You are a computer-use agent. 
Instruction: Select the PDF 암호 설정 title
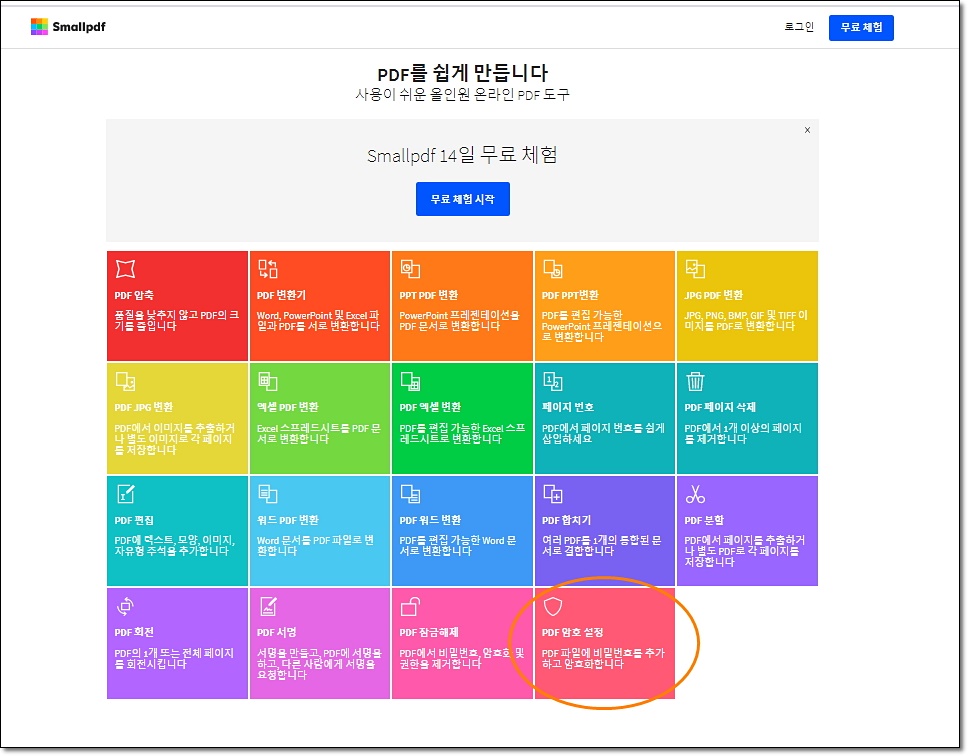572,633
